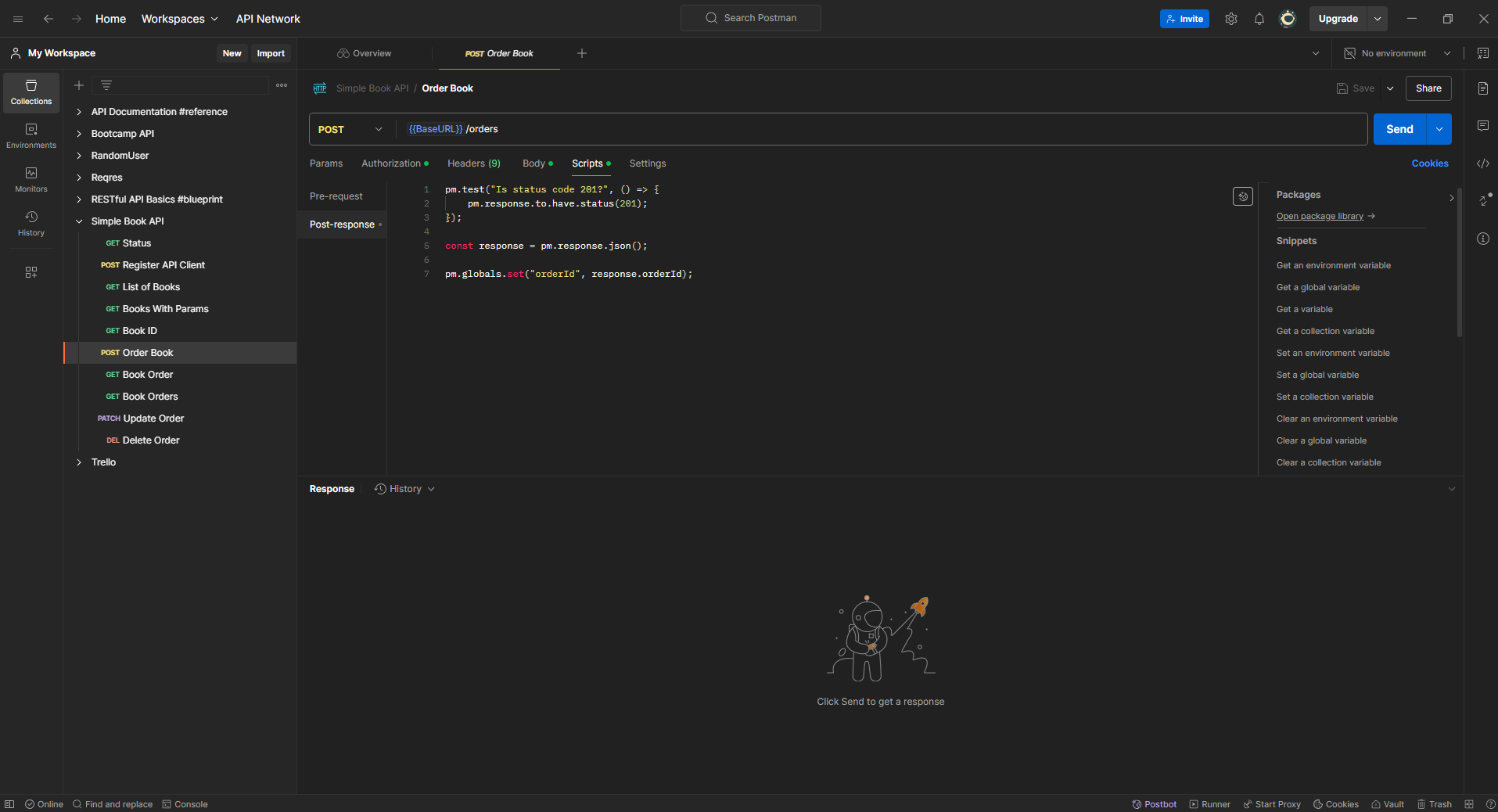Insert the 'Set a global variable' snippet
The image size is (1498, 812).
(x=1317, y=375)
